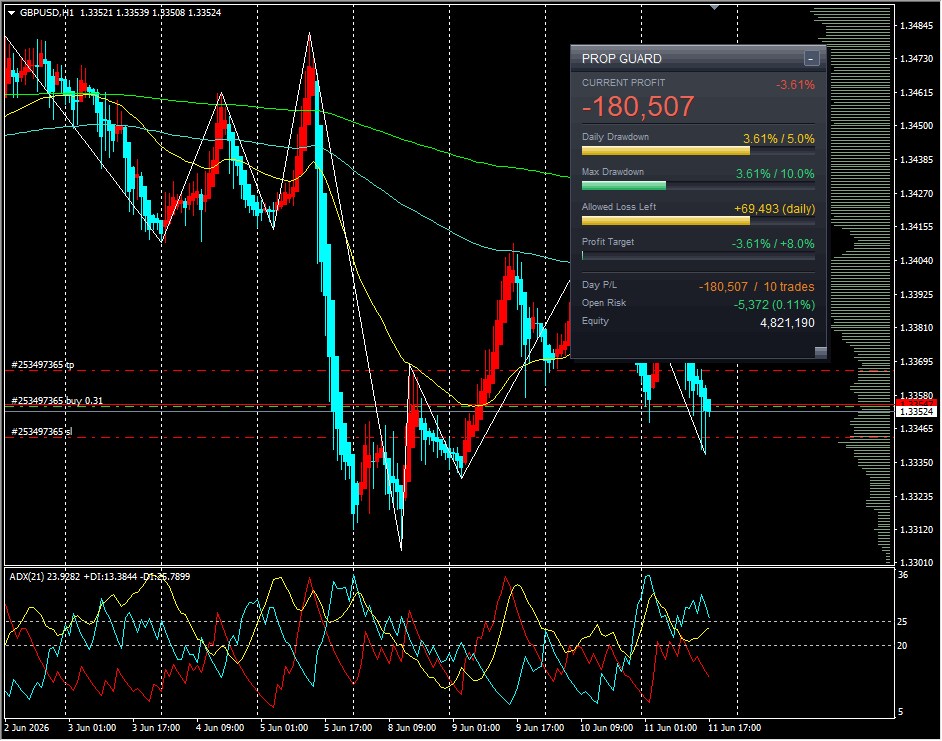Click the 1.33010 price scale label

[916, 563]
